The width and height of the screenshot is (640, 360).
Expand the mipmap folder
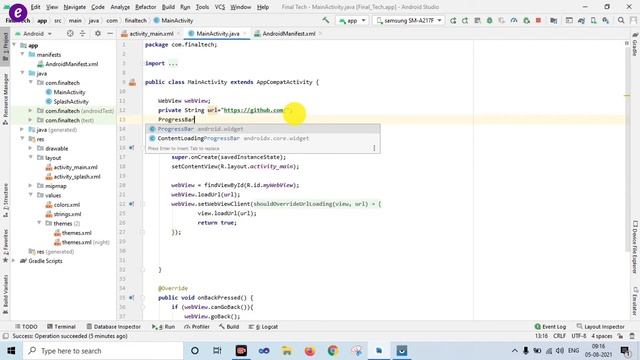(31, 186)
